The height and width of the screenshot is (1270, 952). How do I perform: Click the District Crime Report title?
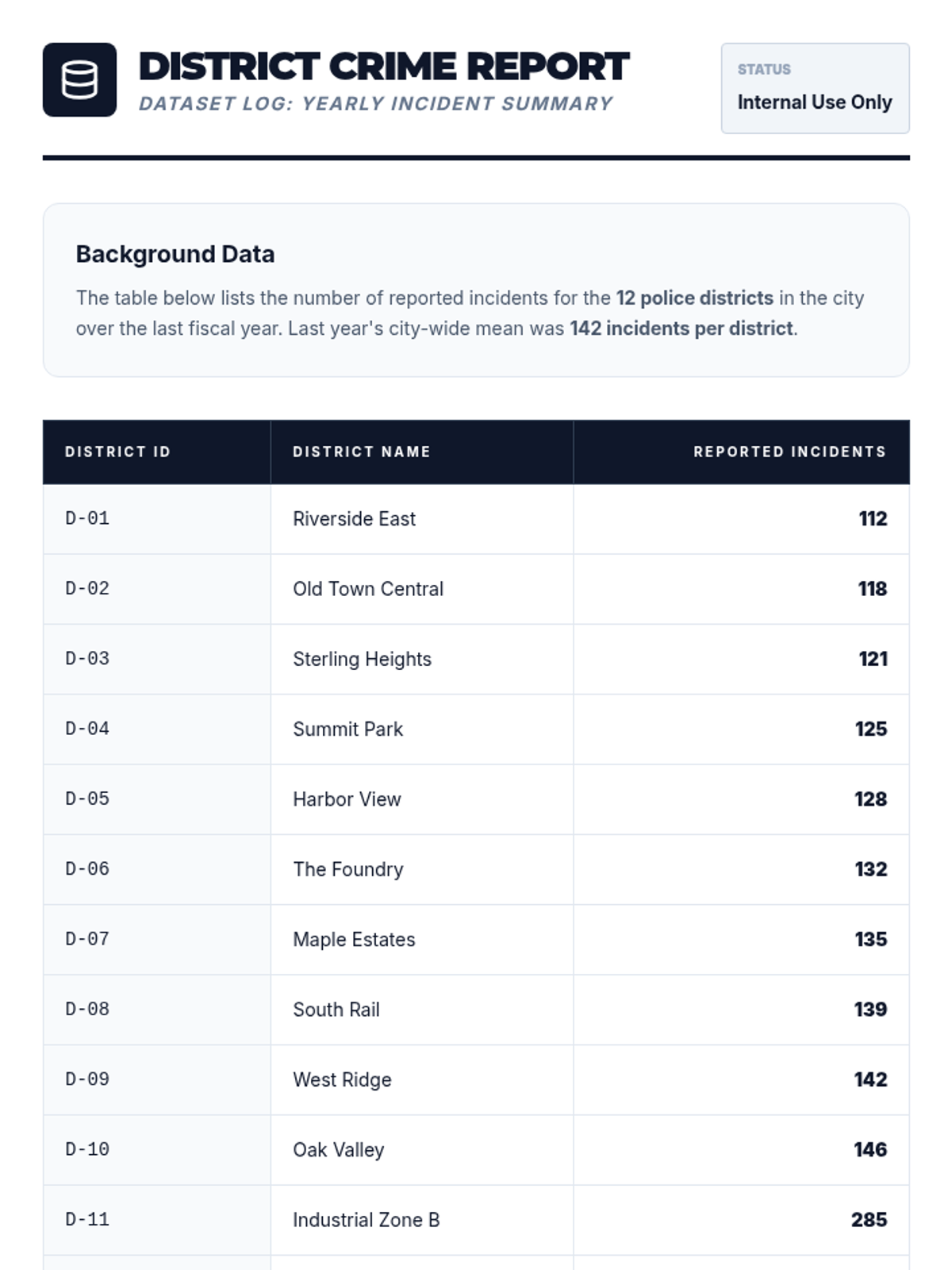click(x=383, y=67)
